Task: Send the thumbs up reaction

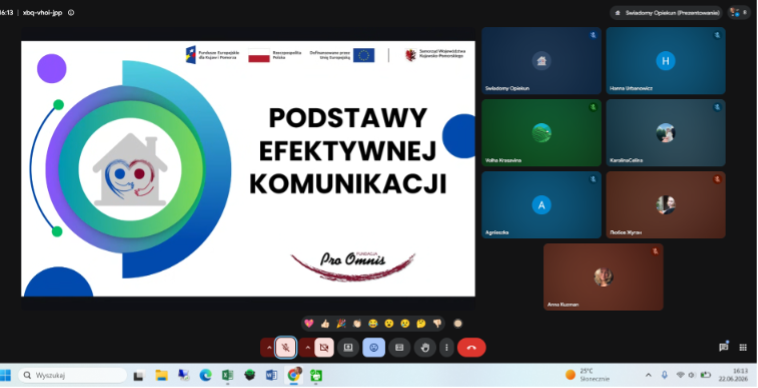Action: point(325,323)
